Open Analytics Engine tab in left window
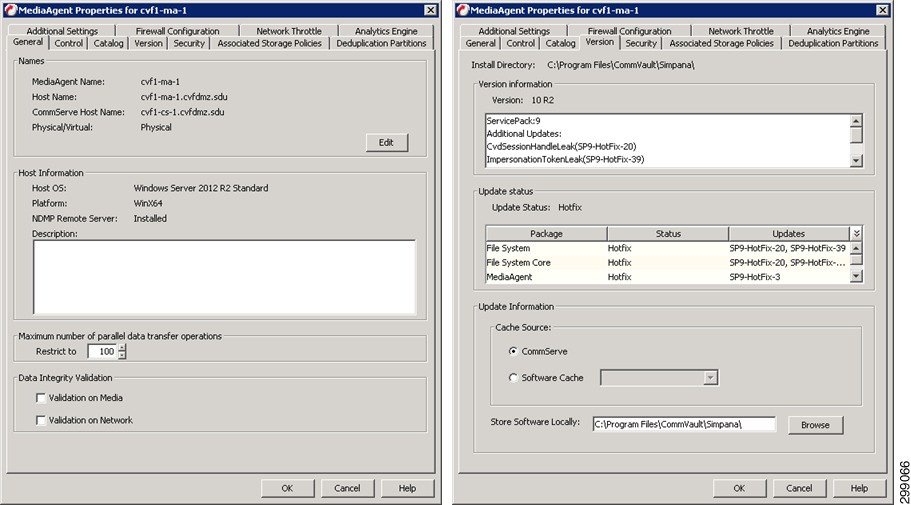 click(x=386, y=31)
